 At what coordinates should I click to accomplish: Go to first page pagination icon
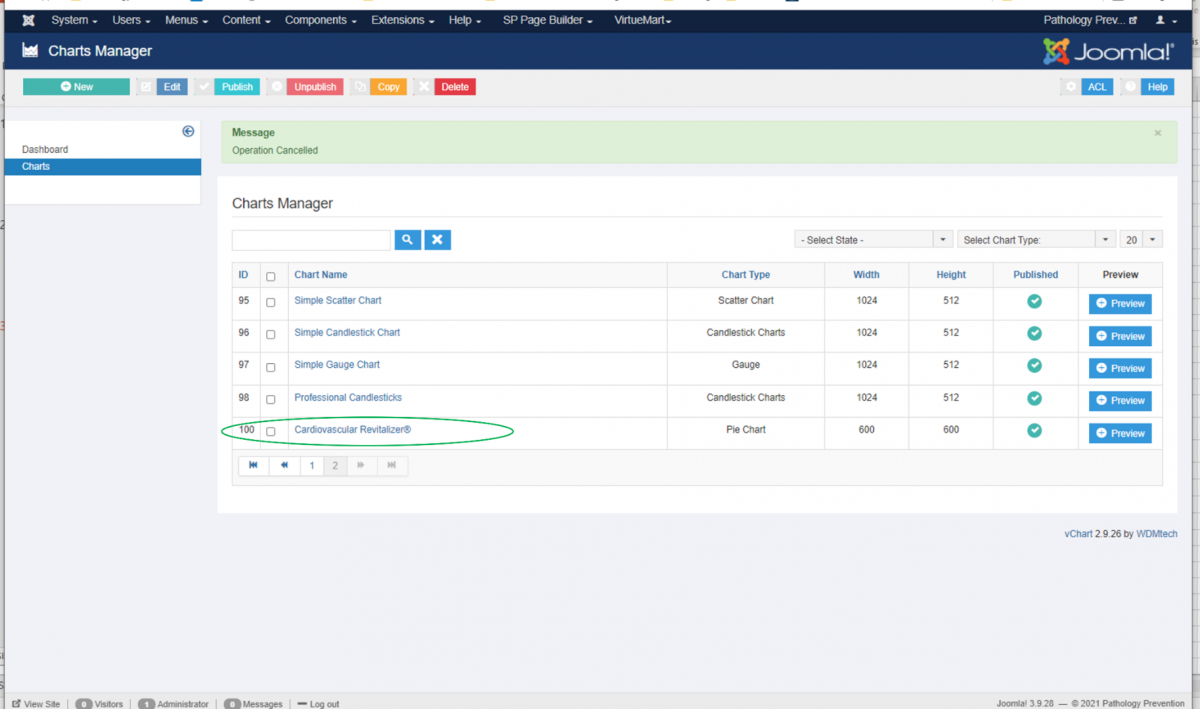tap(253, 465)
